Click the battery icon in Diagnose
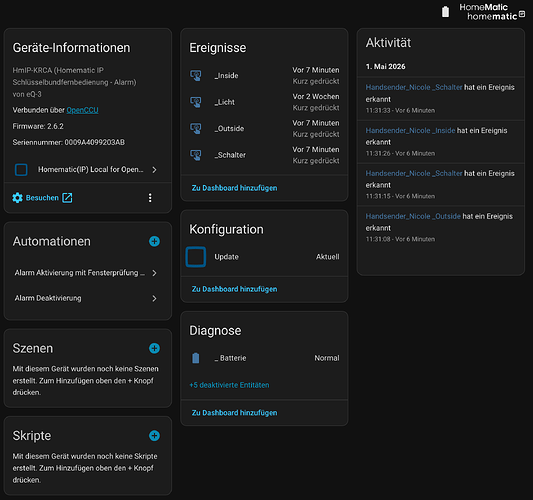Screen dimensions: 533x500 (196, 358)
